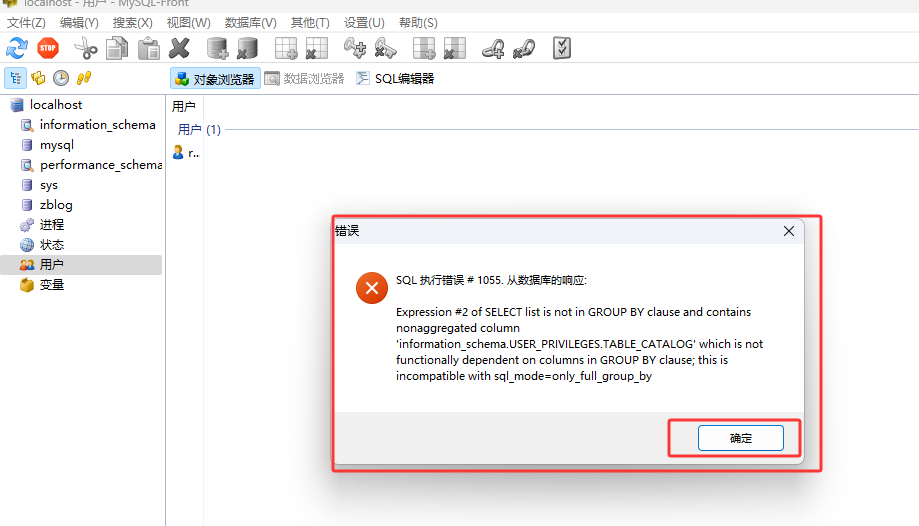Click the red error X icon in dialog
The image size is (919, 526).
372,288
